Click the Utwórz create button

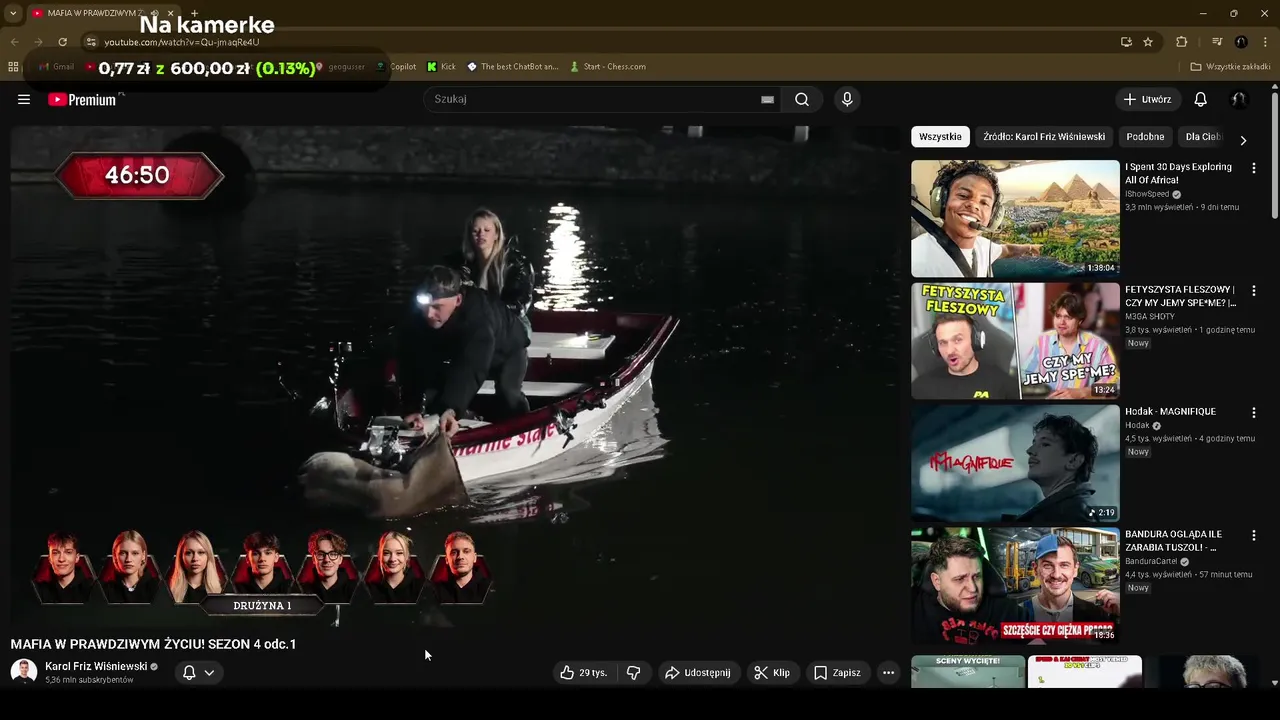1147,99
